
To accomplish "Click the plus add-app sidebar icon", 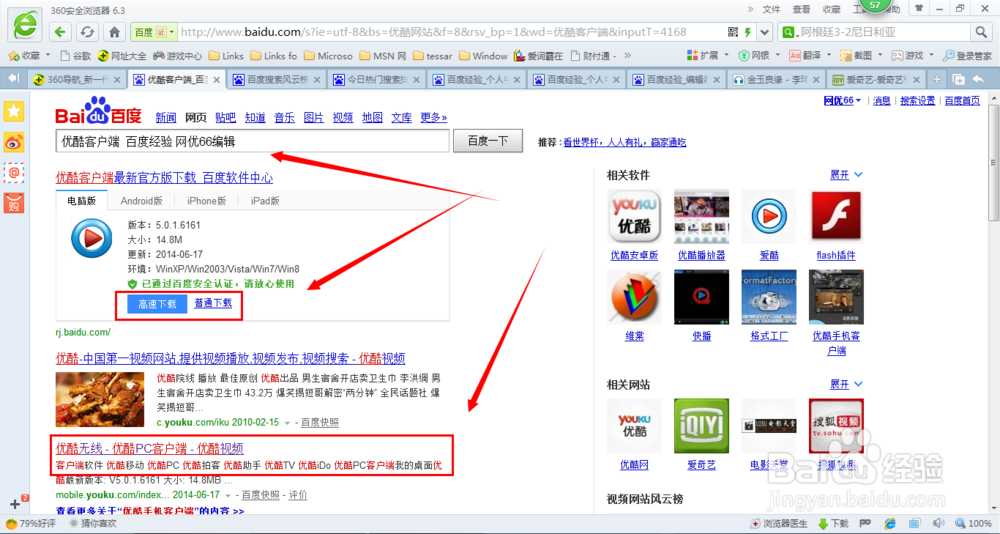I will 15,503.
